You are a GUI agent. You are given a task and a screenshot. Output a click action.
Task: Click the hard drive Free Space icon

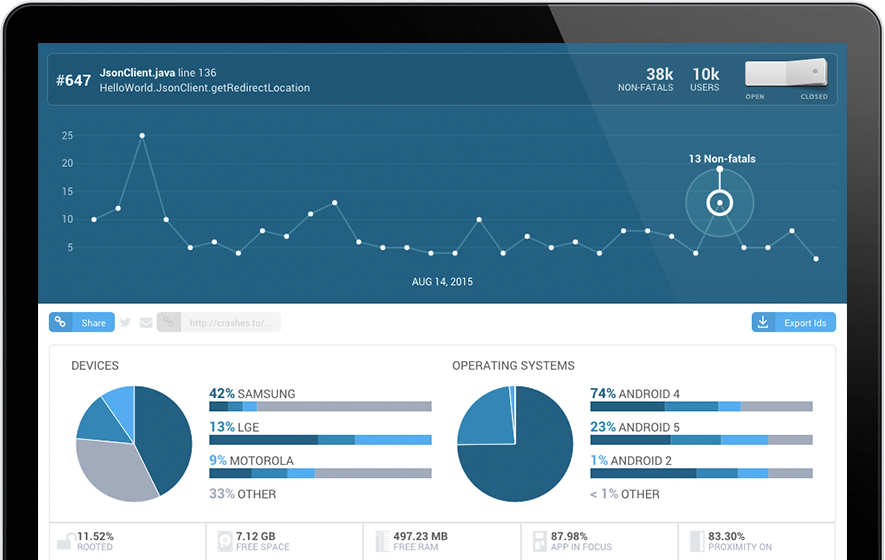click(225, 541)
